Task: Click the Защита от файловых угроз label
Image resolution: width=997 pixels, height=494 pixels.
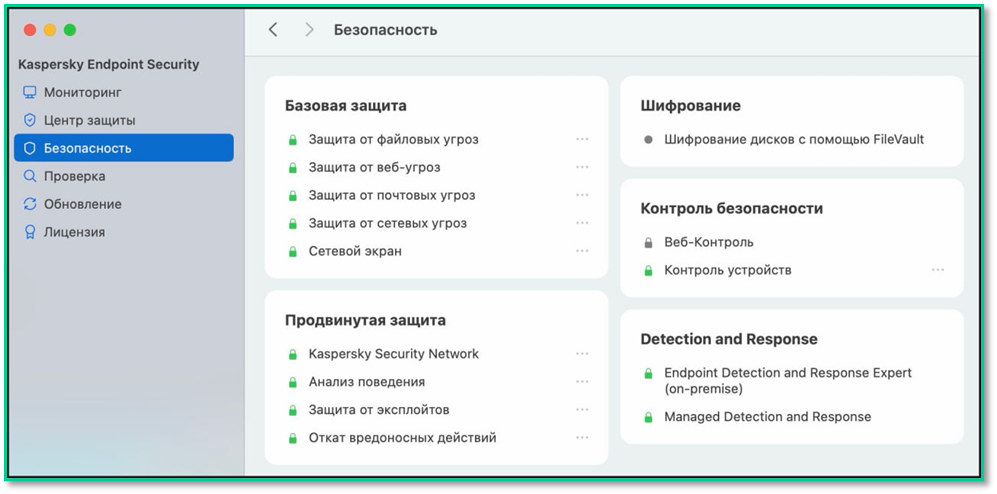Action: [394, 139]
